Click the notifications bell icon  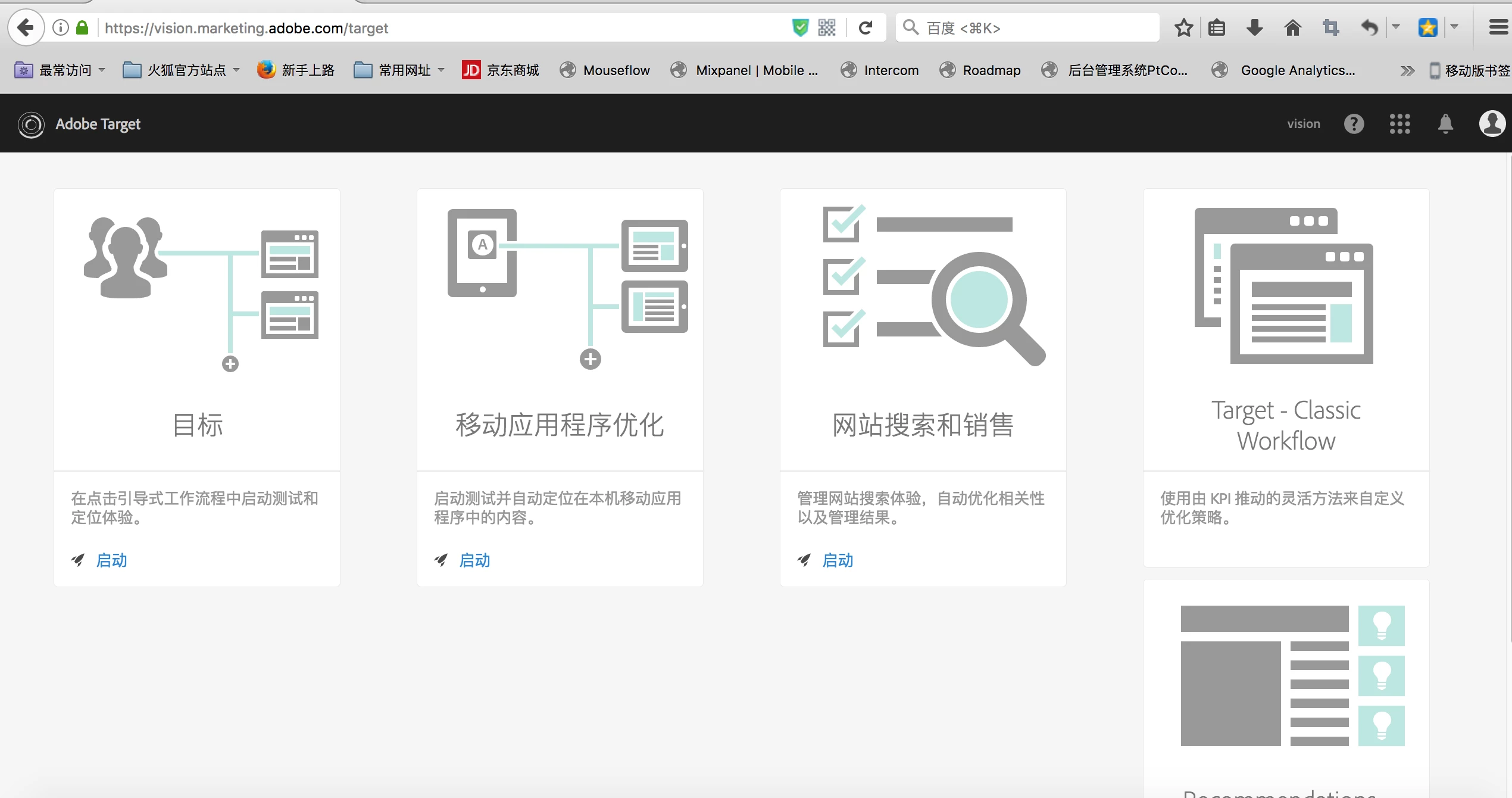tap(1445, 124)
